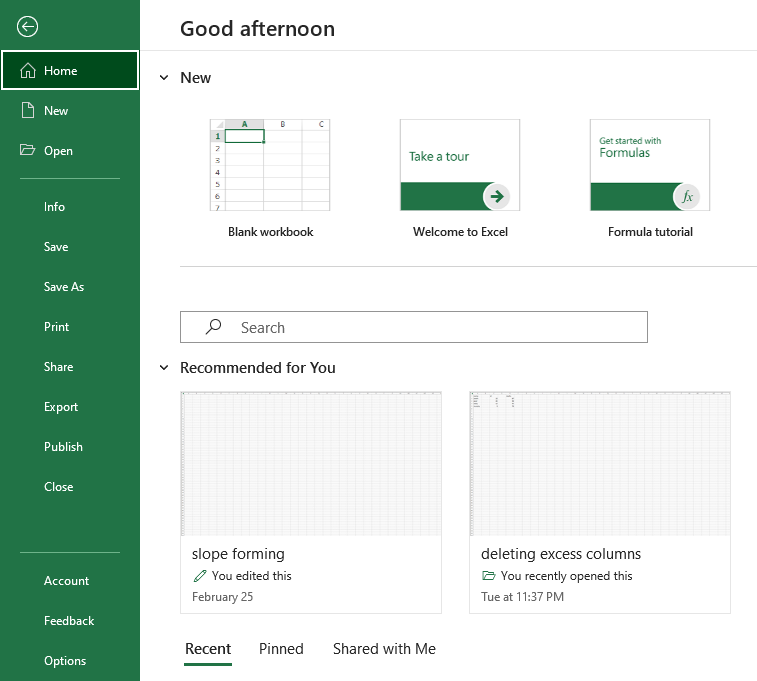Open the Info page
The image size is (757, 681).
(x=54, y=207)
